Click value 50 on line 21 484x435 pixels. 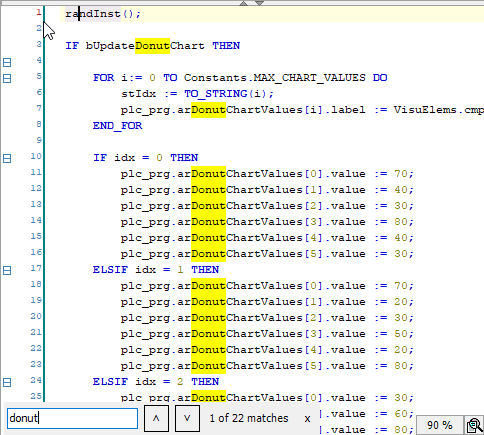tap(401, 334)
